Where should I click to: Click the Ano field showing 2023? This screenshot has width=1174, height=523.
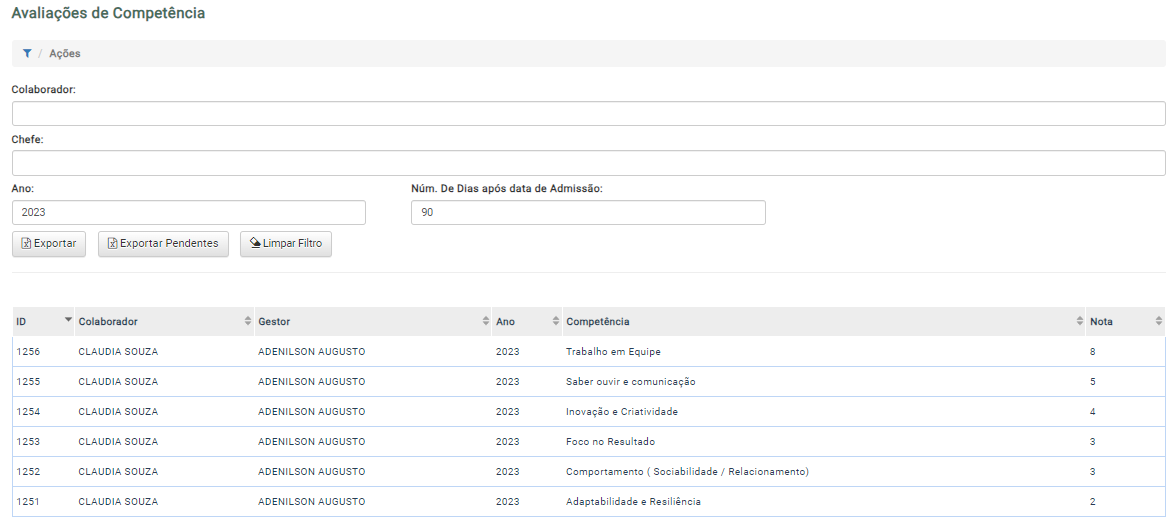pyautogui.click(x=189, y=212)
